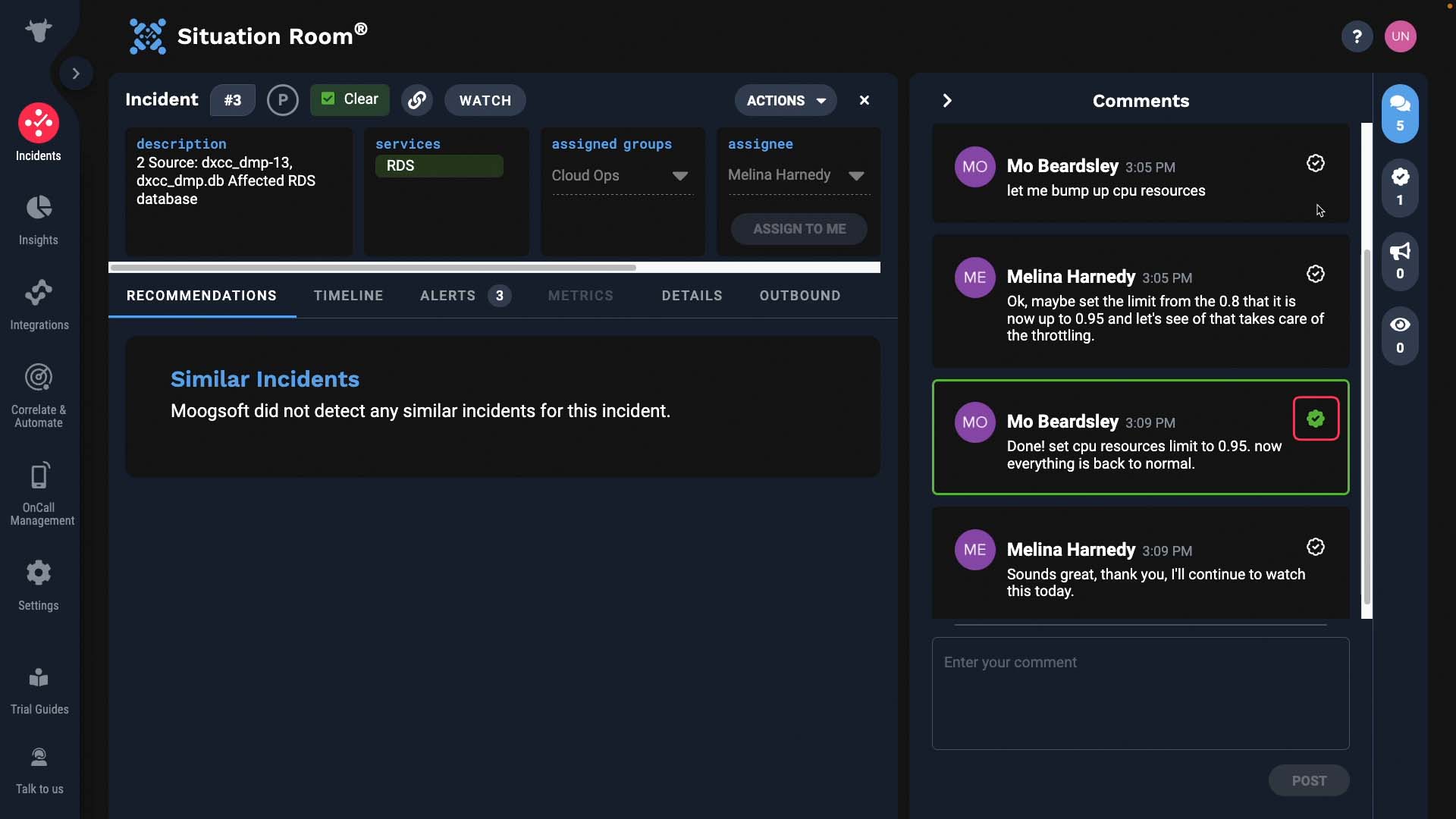Click the comments list vertical scrollbar
Viewport: 1456px width, 819px height.
1367,427
